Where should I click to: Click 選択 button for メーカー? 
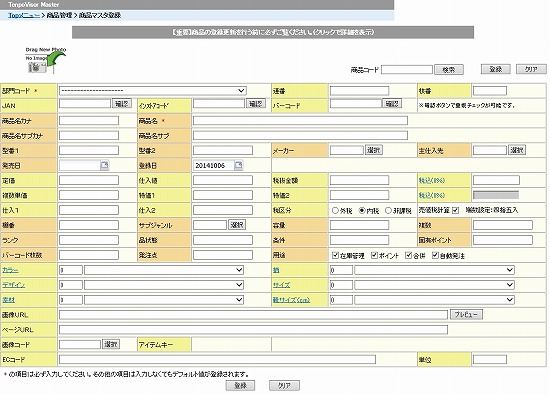click(x=374, y=150)
